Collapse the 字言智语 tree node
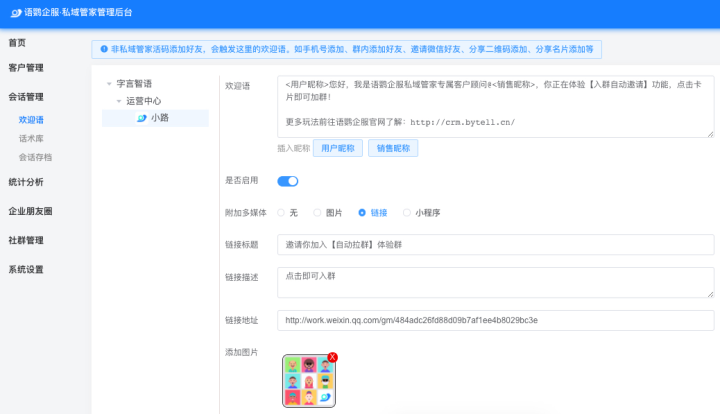 pyautogui.click(x=108, y=84)
